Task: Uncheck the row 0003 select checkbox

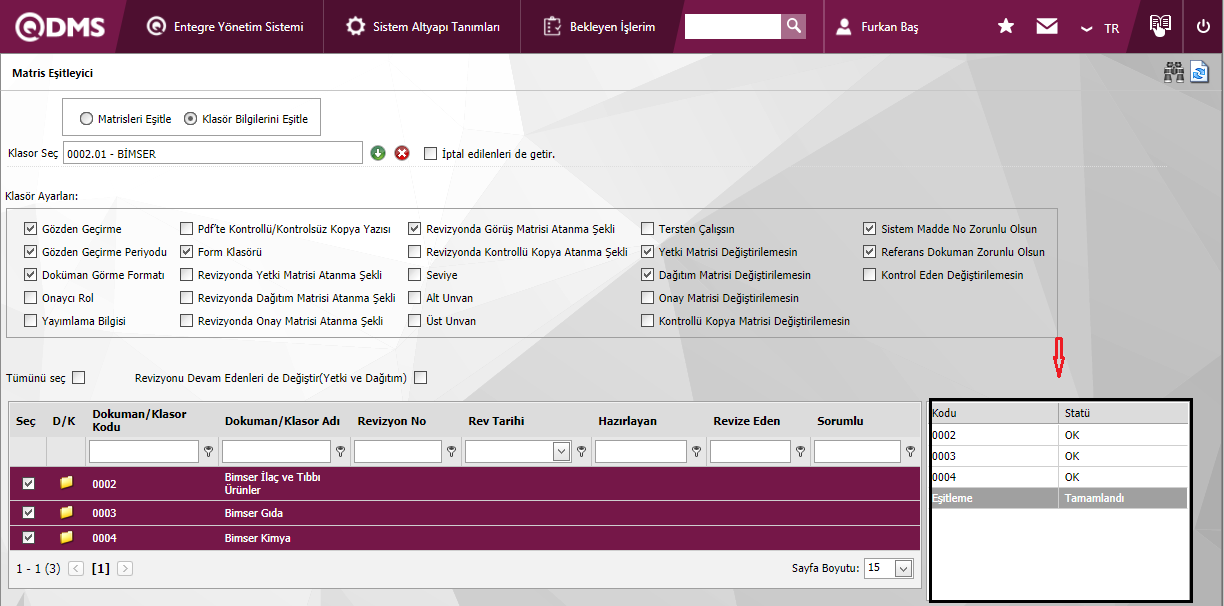Action: (28, 513)
